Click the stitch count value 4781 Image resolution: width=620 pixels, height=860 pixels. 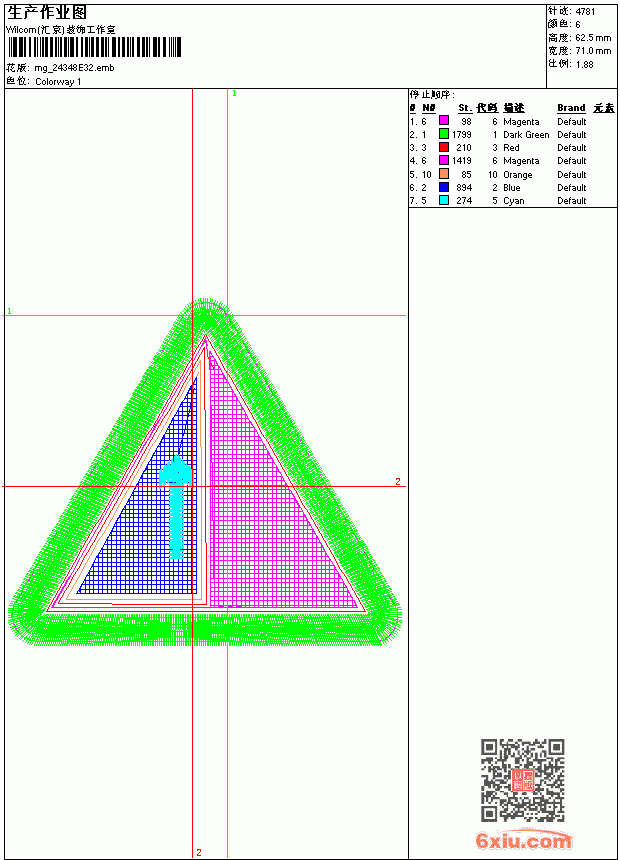point(585,12)
